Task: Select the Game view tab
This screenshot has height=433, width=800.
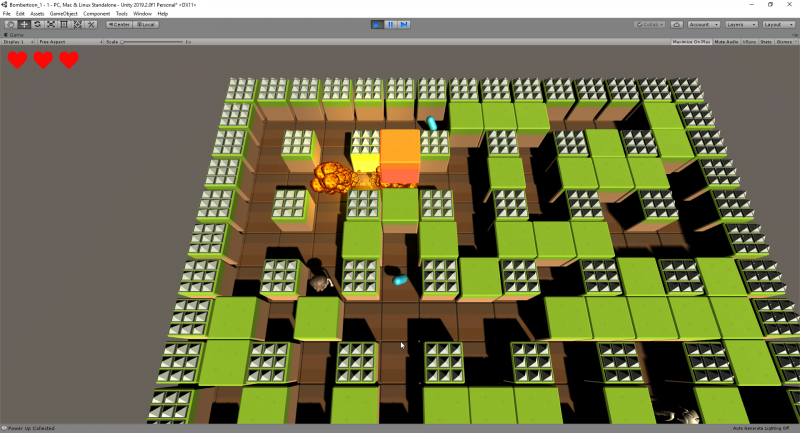Action: click(14, 35)
